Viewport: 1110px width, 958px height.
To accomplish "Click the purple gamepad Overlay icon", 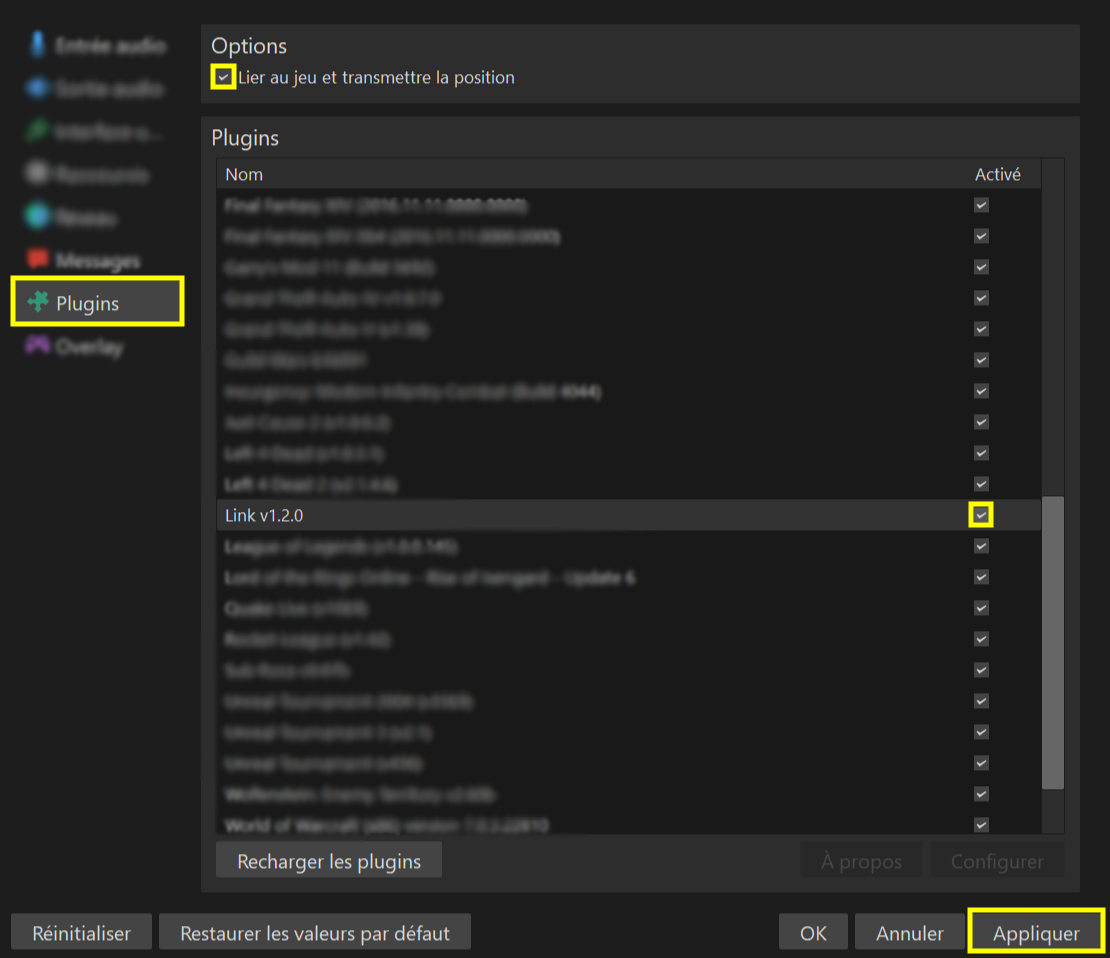I will [x=39, y=347].
